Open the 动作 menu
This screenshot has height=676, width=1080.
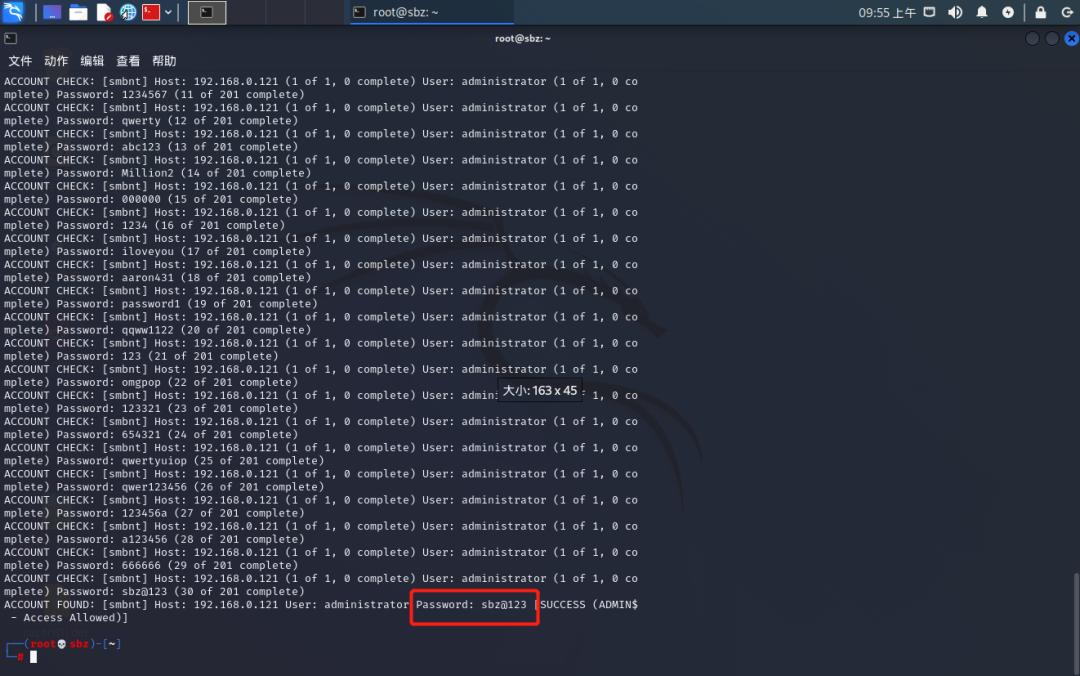tap(56, 61)
